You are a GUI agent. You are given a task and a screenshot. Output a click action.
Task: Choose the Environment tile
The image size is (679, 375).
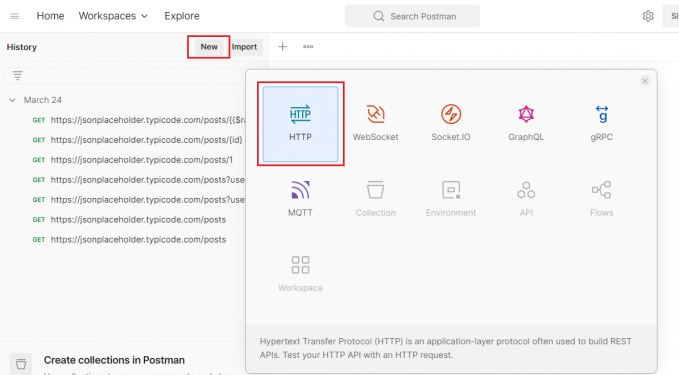tap(451, 199)
